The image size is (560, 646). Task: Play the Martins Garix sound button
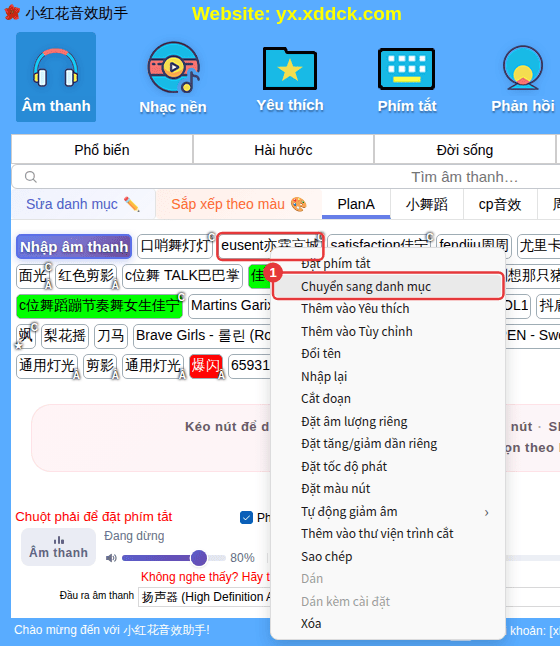(x=230, y=306)
